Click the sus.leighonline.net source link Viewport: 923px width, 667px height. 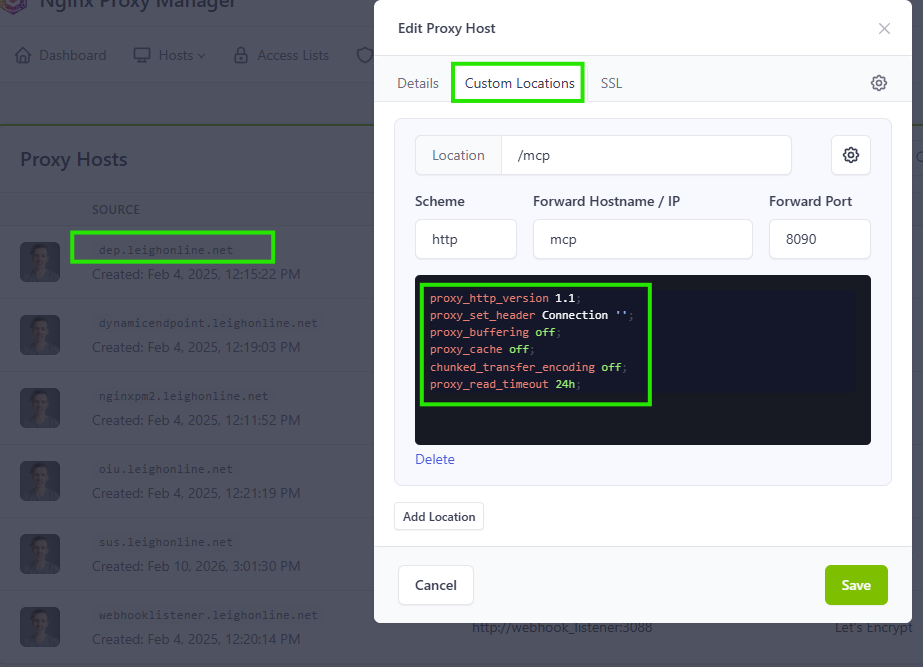point(166,542)
